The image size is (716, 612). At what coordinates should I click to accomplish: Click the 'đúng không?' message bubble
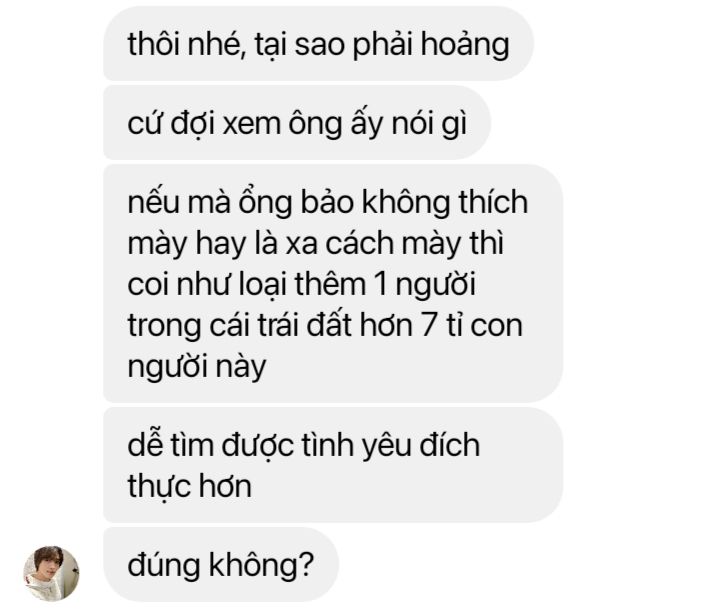pyautogui.click(x=221, y=565)
